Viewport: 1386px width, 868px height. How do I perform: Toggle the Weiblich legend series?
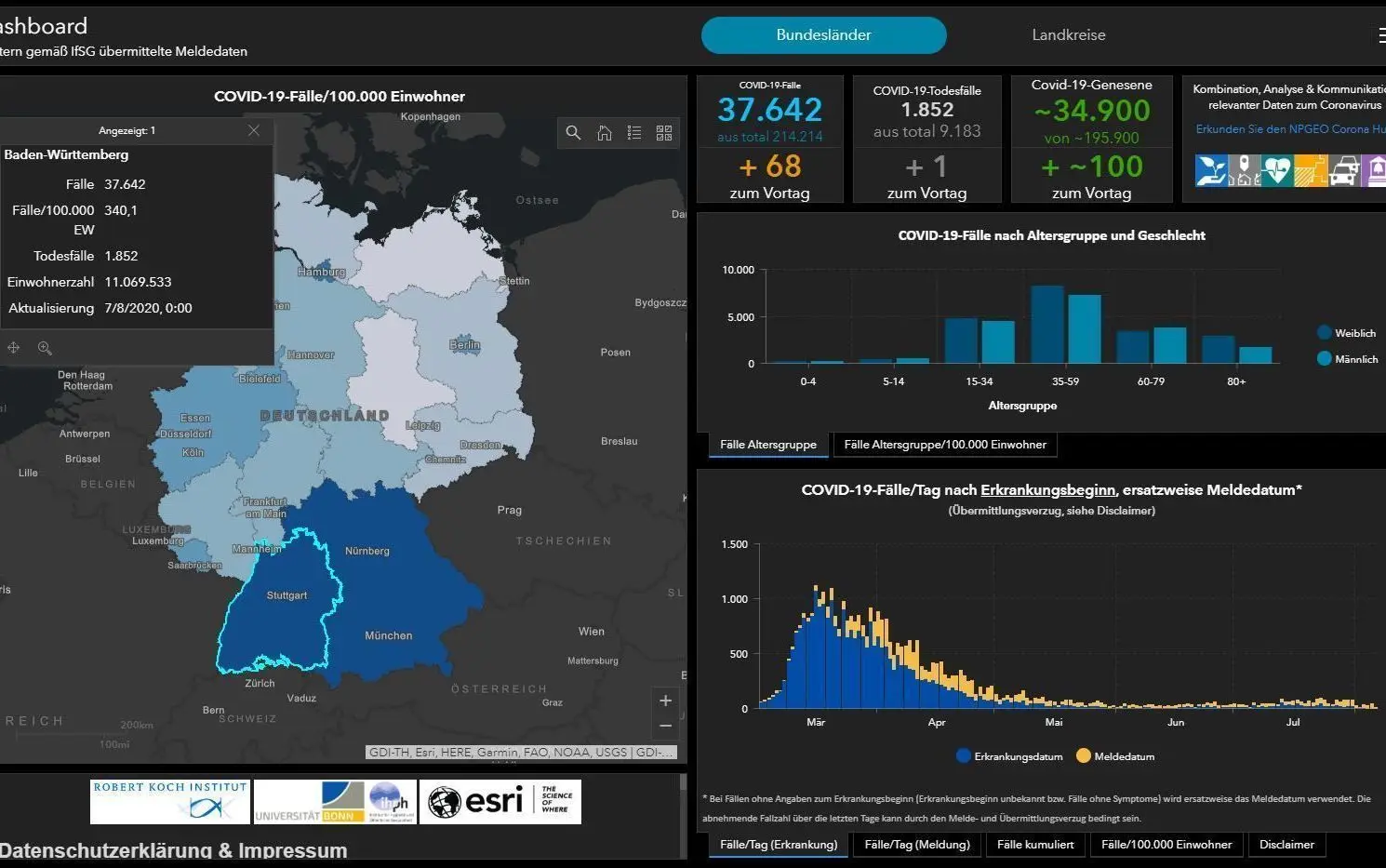(1346, 333)
